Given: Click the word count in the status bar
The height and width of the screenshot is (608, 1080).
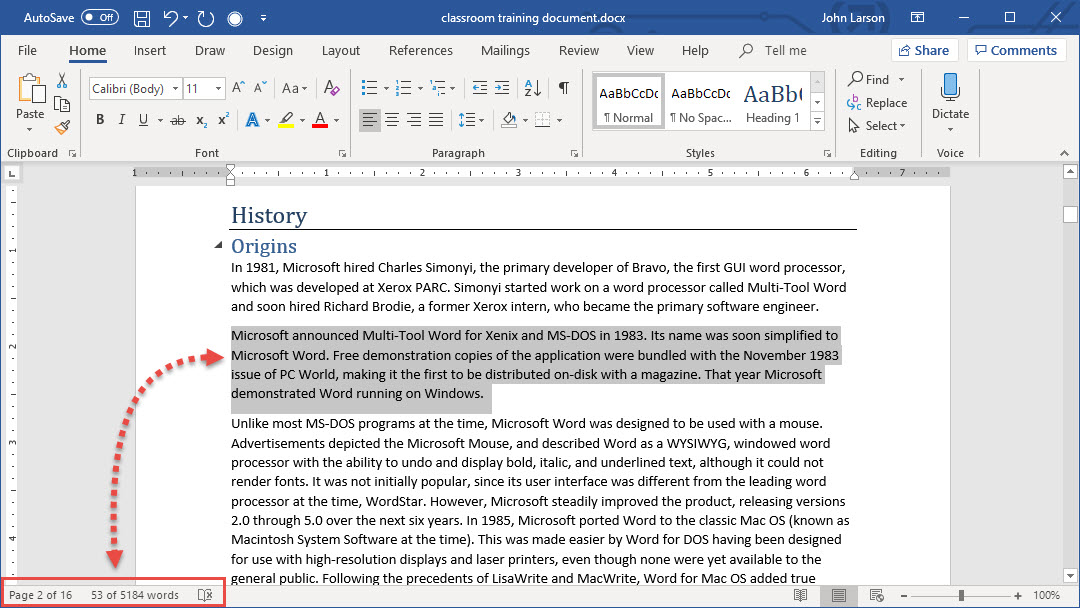Looking at the screenshot, I should [135, 595].
